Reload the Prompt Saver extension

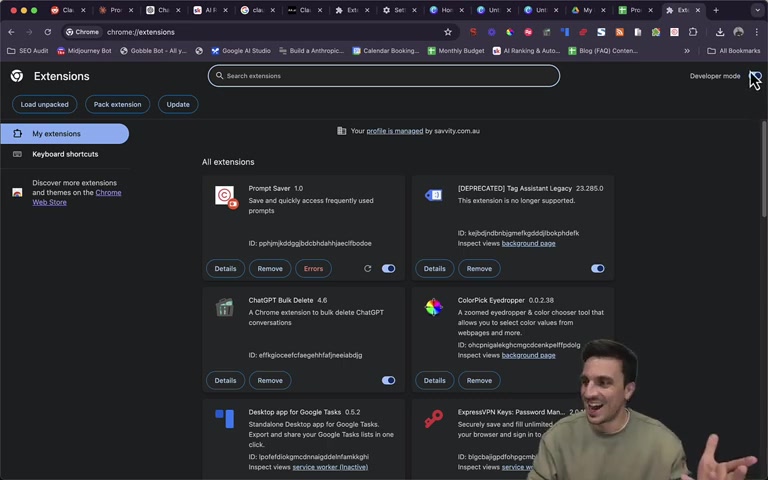click(x=367, y=268)
